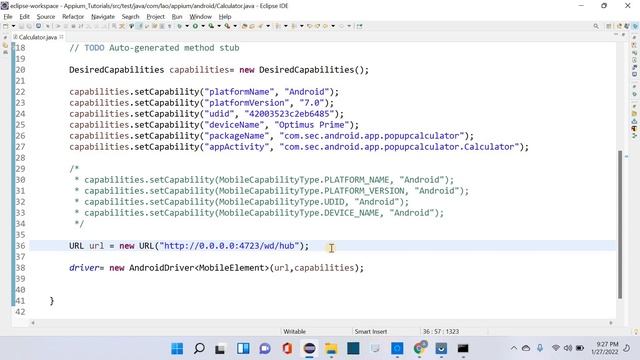Click the External Tools run icon
This screenshot has height=360, width=640.
point(227,26)
